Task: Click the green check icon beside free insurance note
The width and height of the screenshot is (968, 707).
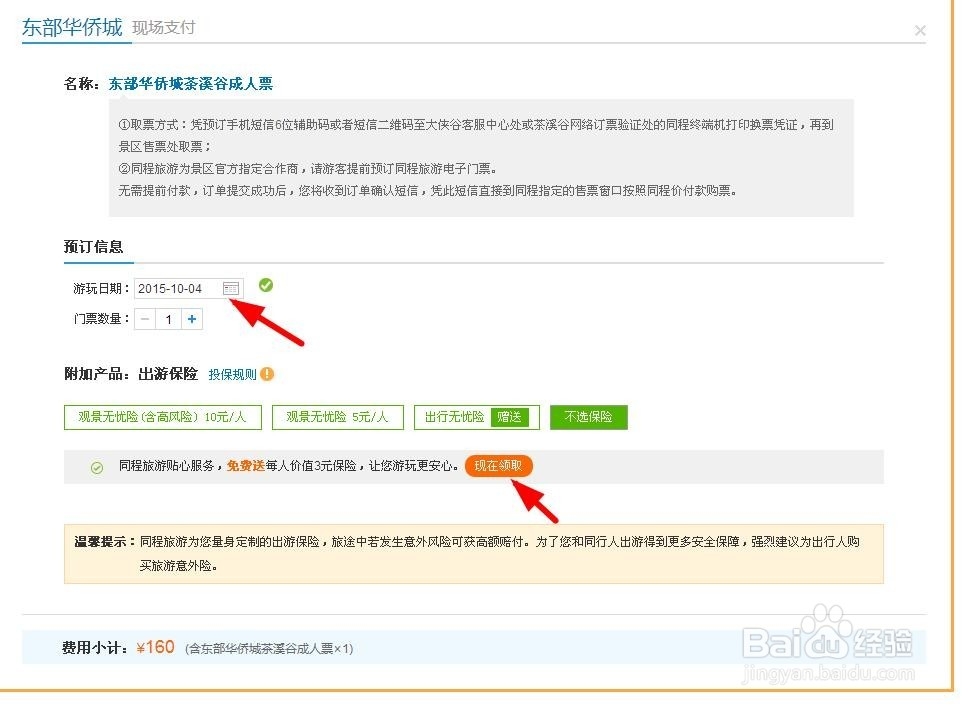Action: click(97, 467)
